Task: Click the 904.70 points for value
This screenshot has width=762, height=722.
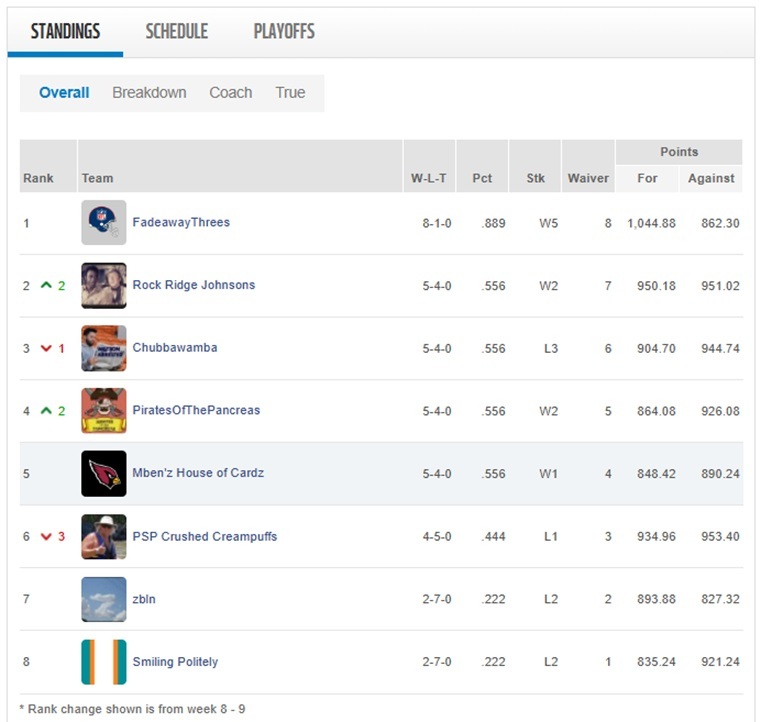Action: coord(656,348)
